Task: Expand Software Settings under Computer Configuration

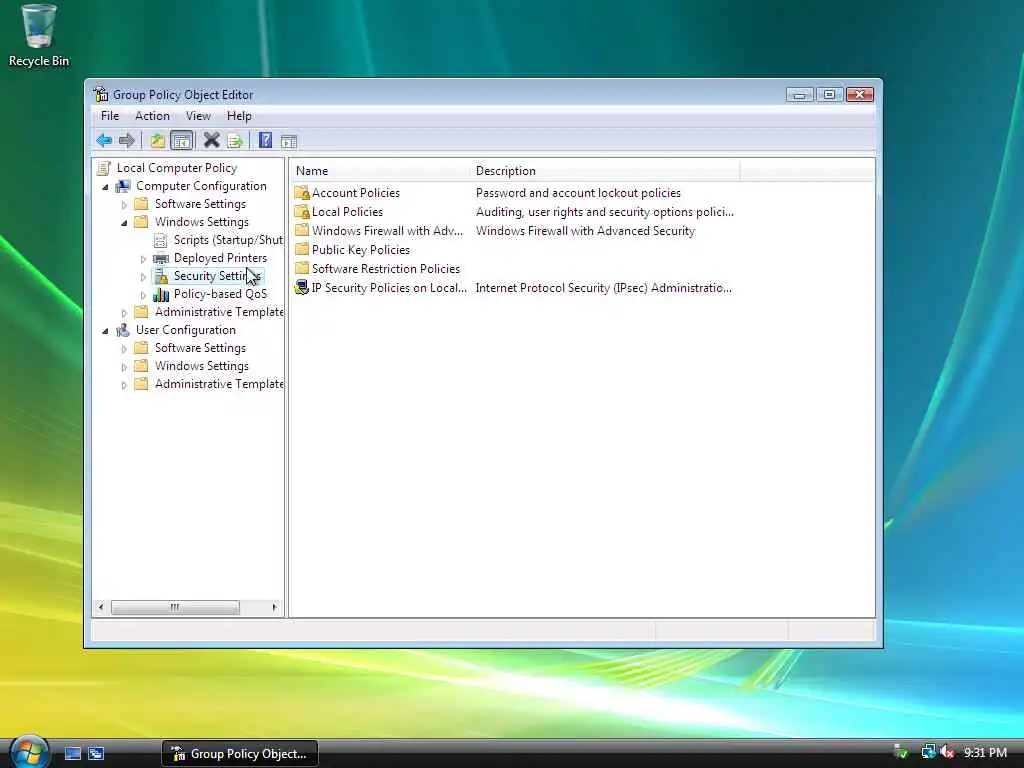Action: [x=124, y=205]
